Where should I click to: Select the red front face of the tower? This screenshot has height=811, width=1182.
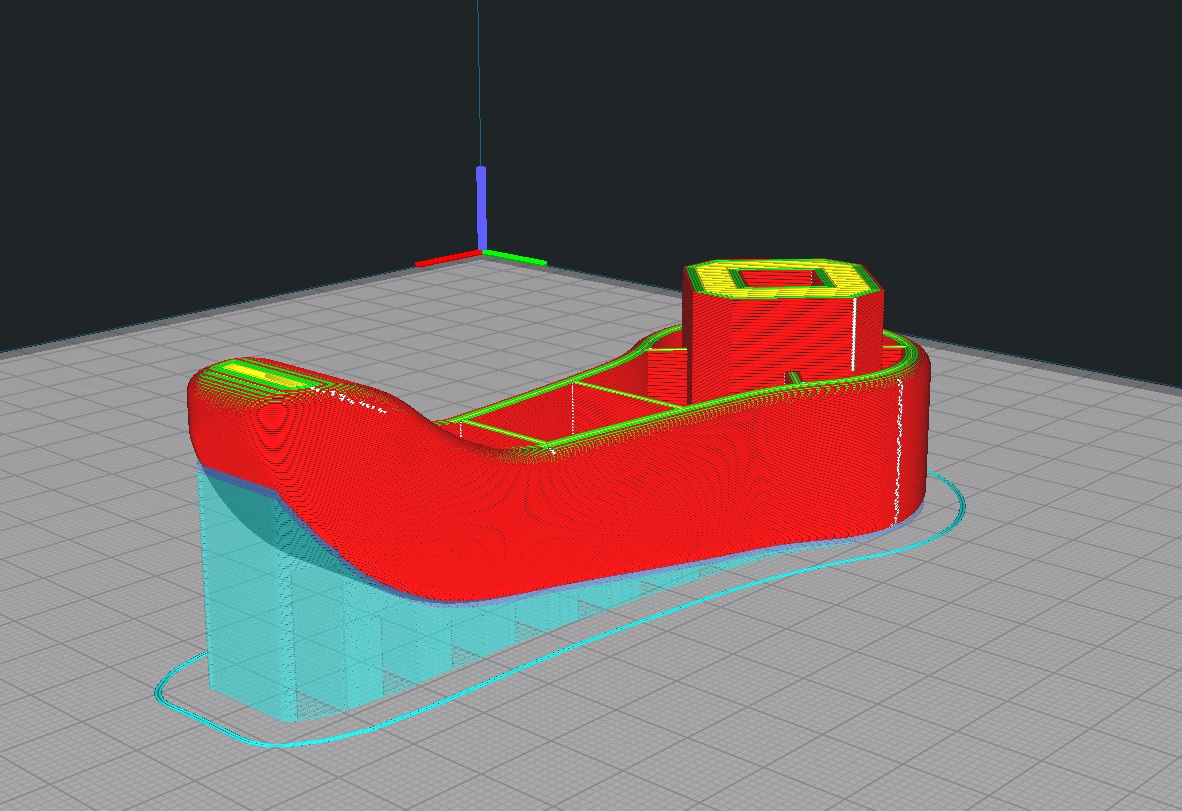(x=769, y=343)
